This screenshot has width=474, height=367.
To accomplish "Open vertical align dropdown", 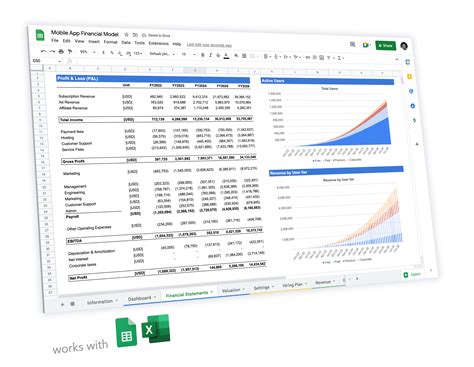I will (277, 57).
